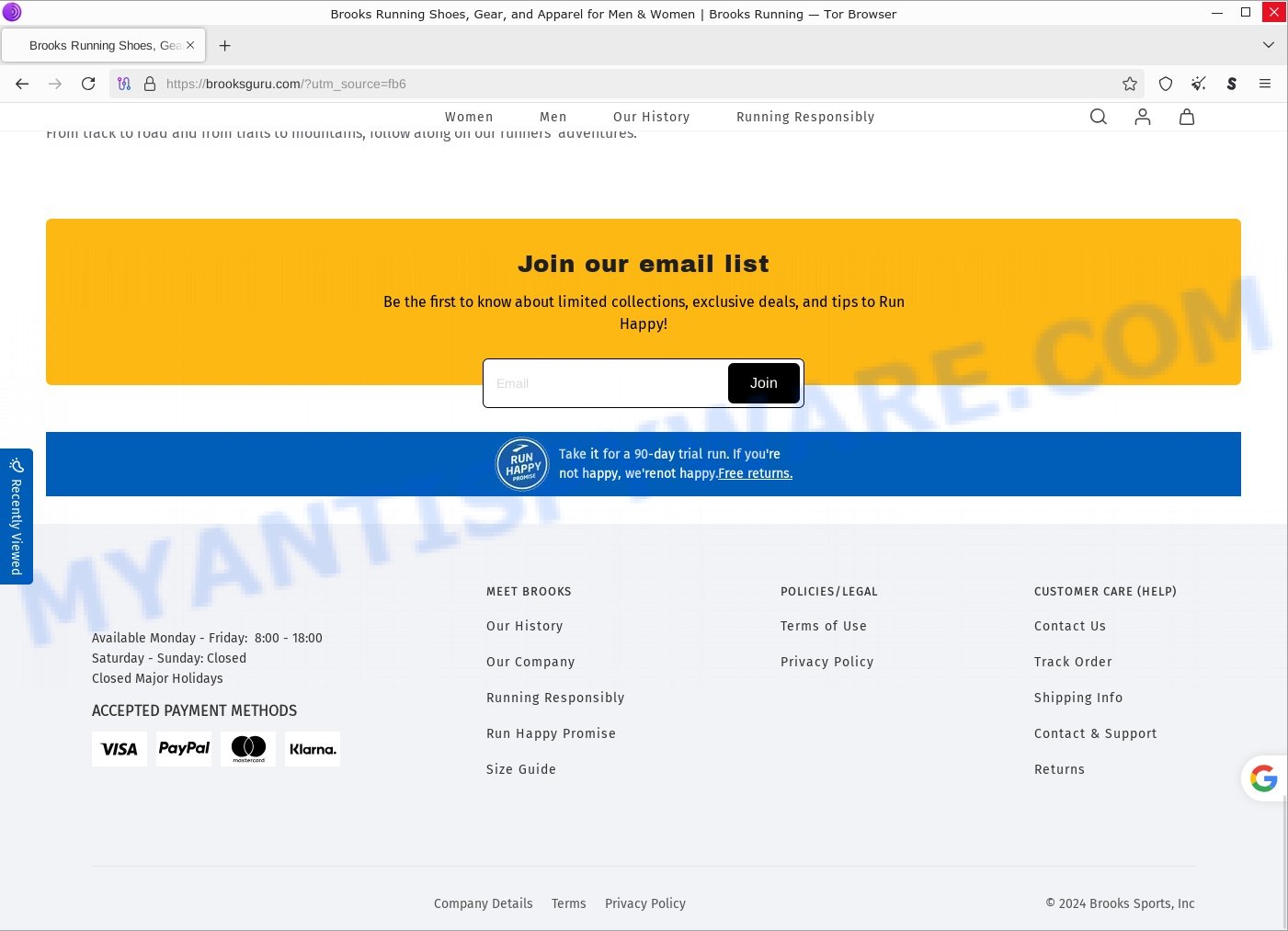Click the POLICIES/LEGAL heading
This screenshot has width=1288, height=931.
click(x=829, y=592)
